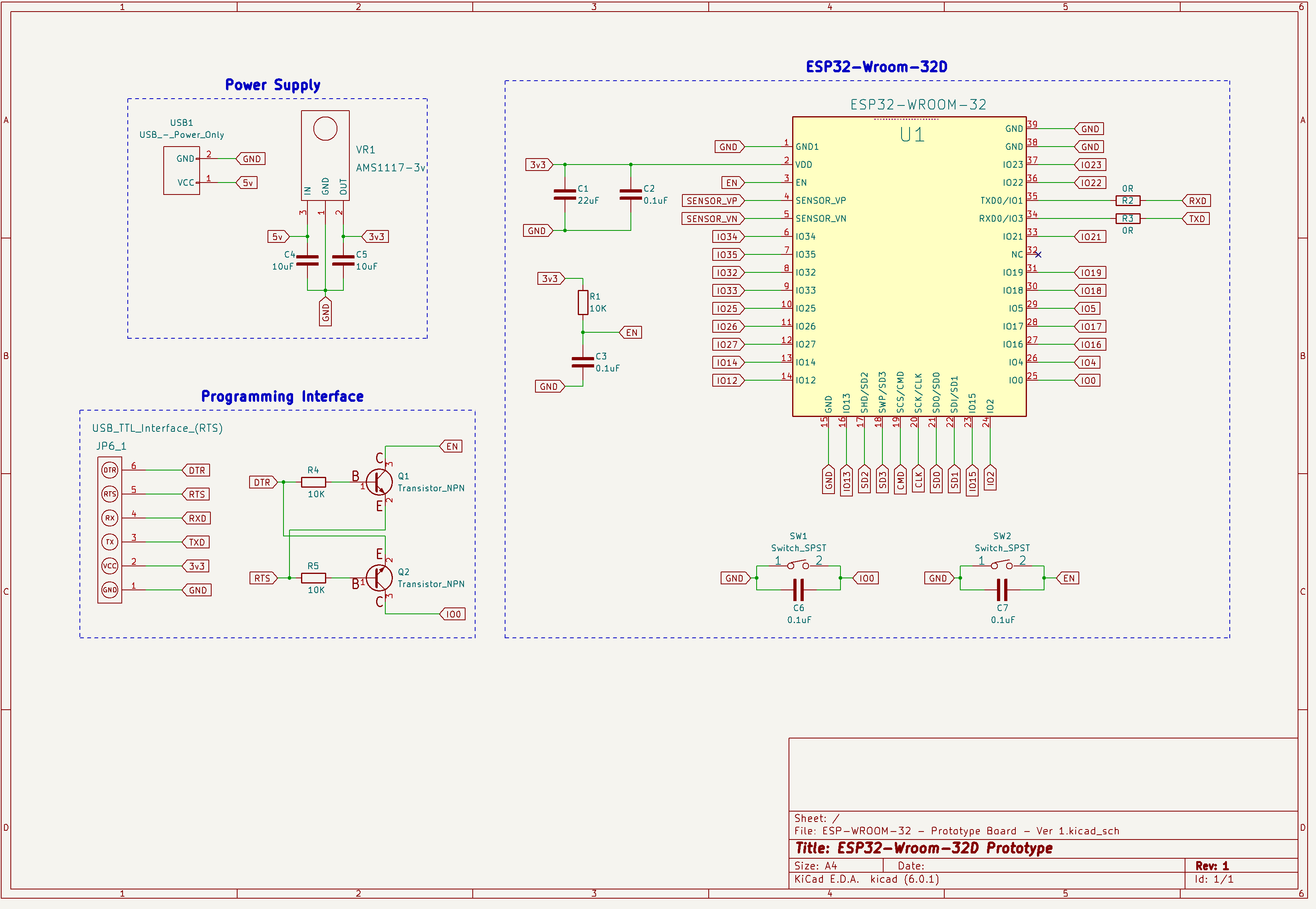Click the AMS1117-3v value label
This screenshot has height=909, width=1316.
coord(390,167)
